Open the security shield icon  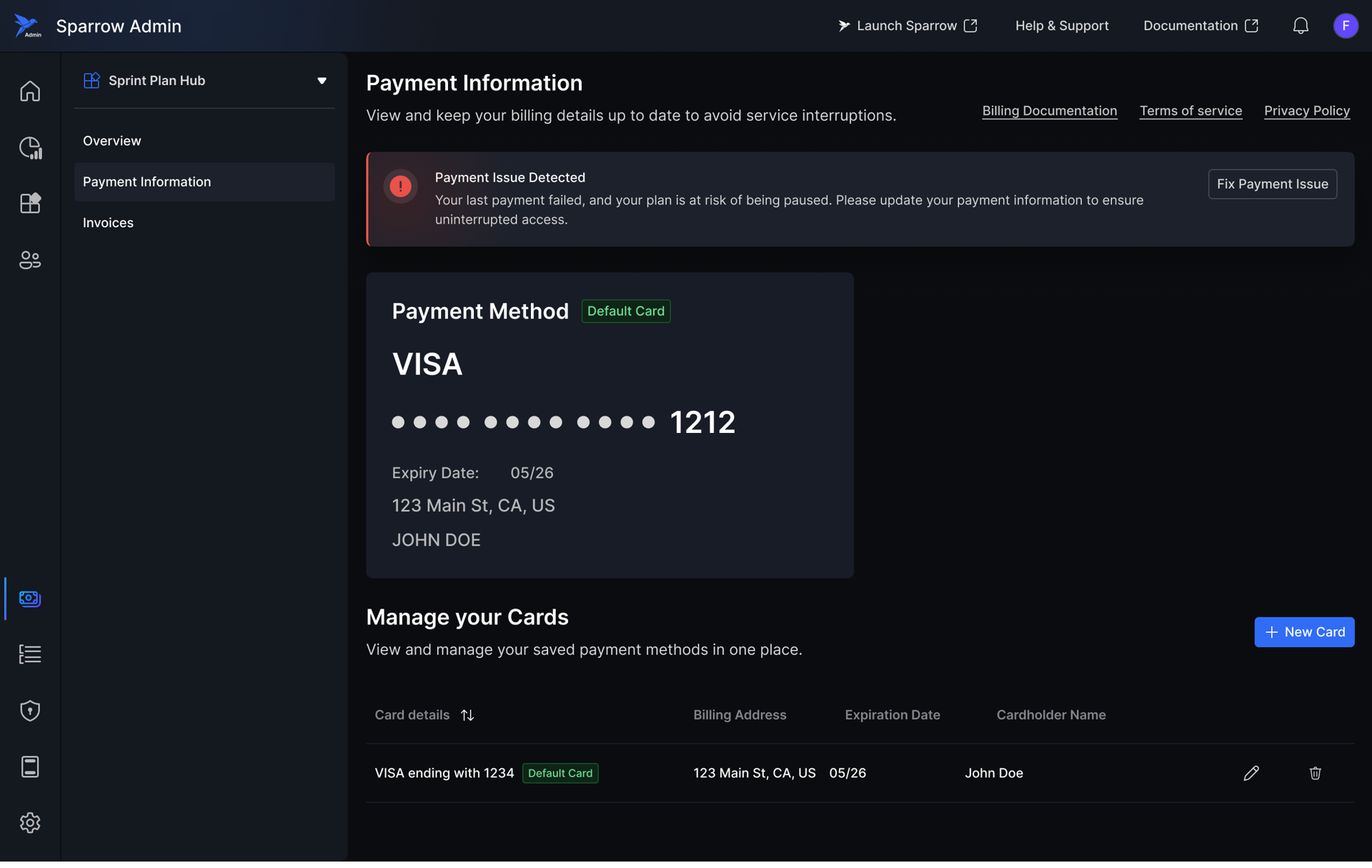click(x=30, y=710)
